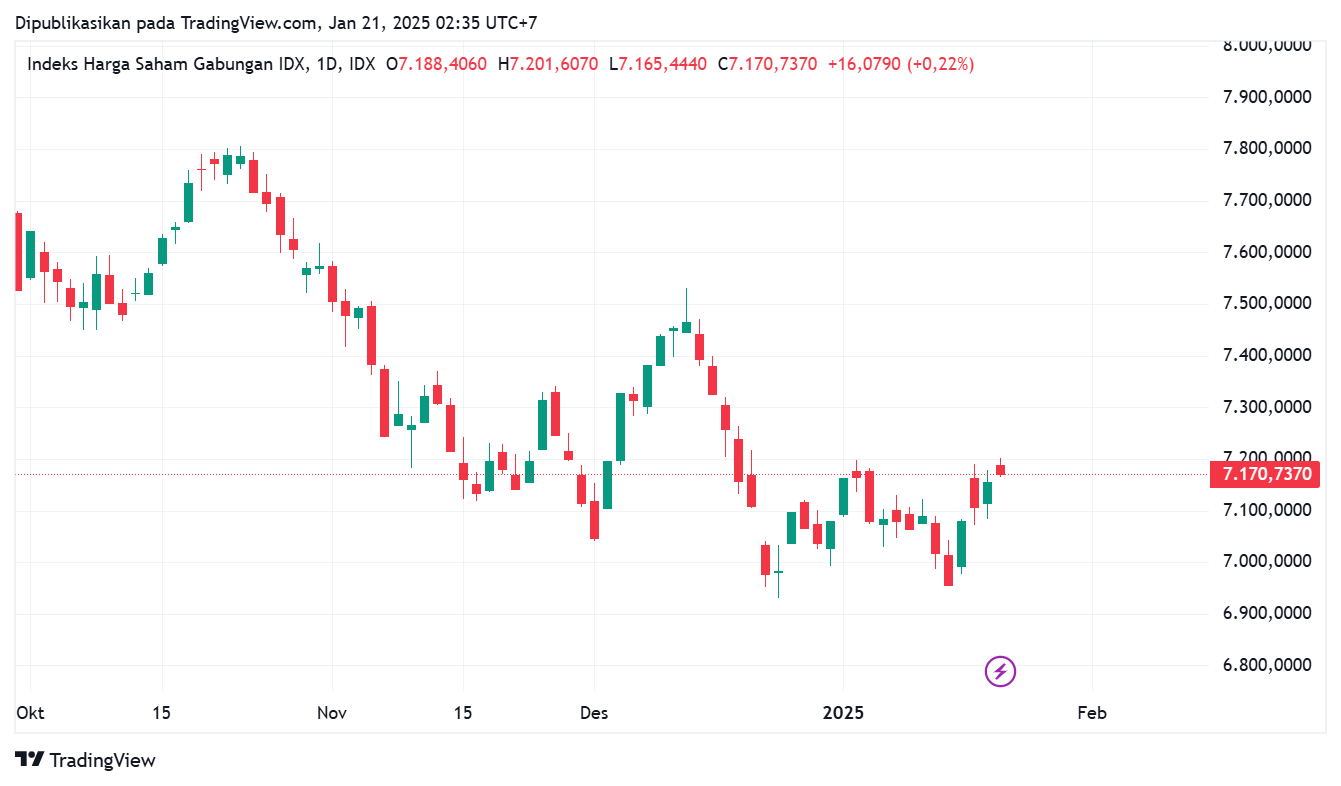Select the 2025 label on time axis
This screenshot has width=1341, height=786.
point(842,714)
